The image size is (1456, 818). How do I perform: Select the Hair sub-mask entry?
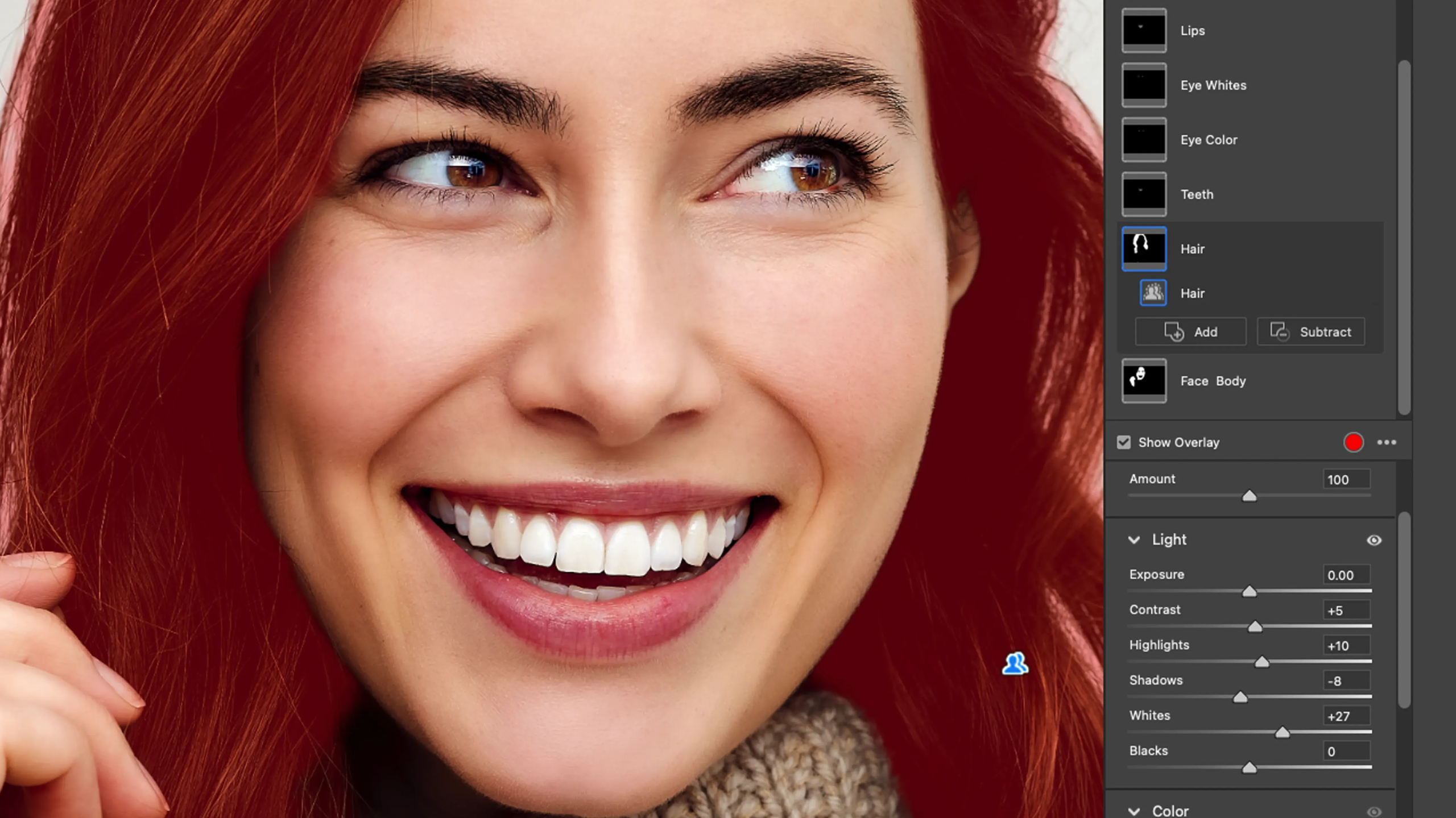[1193, 293]
